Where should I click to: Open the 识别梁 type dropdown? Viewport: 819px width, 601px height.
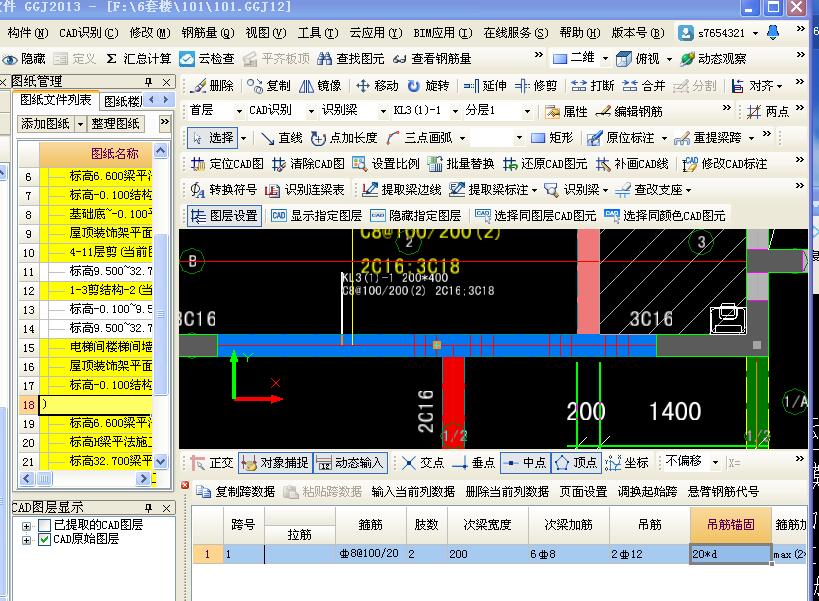pyautogui.click(x=383, y=112)
